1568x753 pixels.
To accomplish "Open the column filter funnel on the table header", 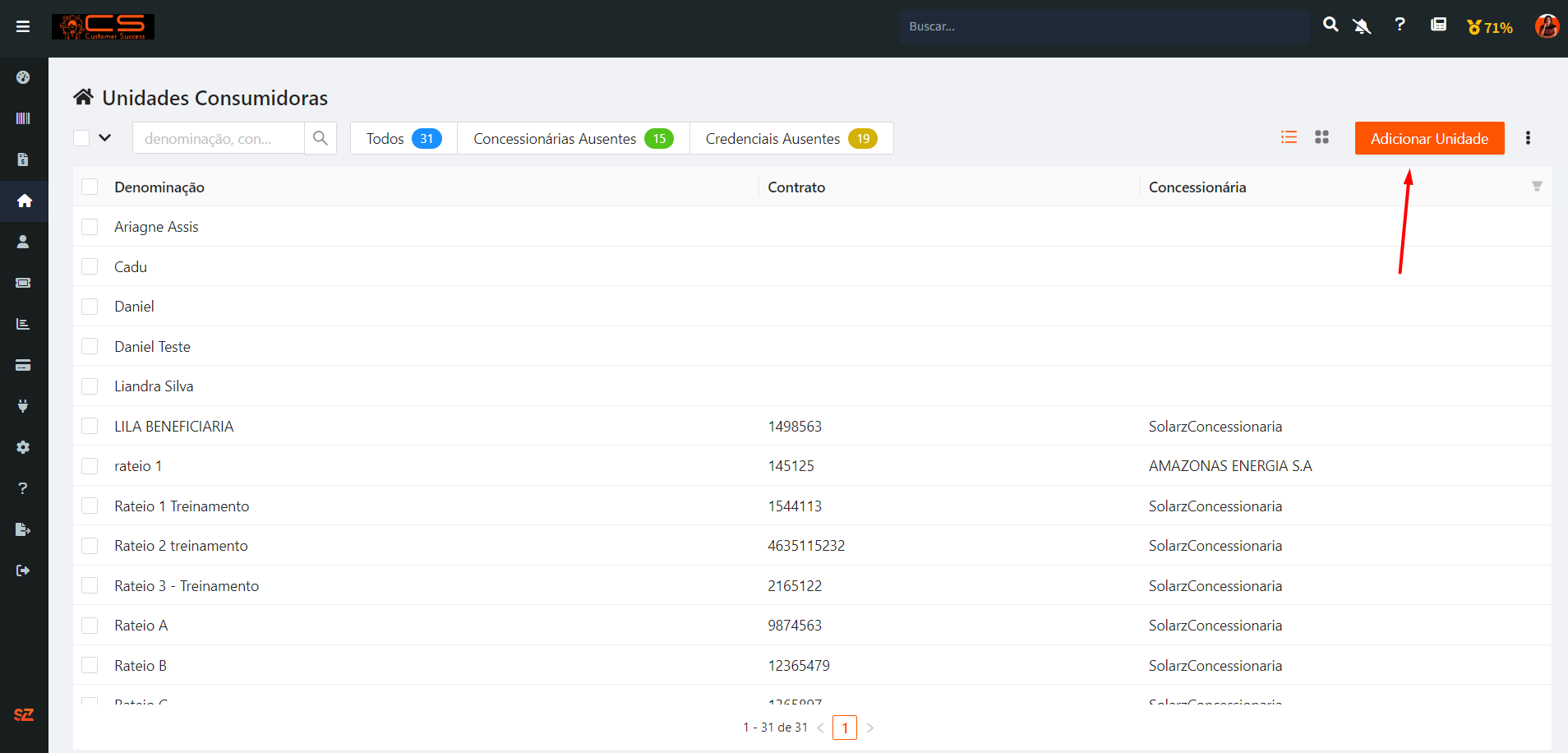I will click(1537, 187).
